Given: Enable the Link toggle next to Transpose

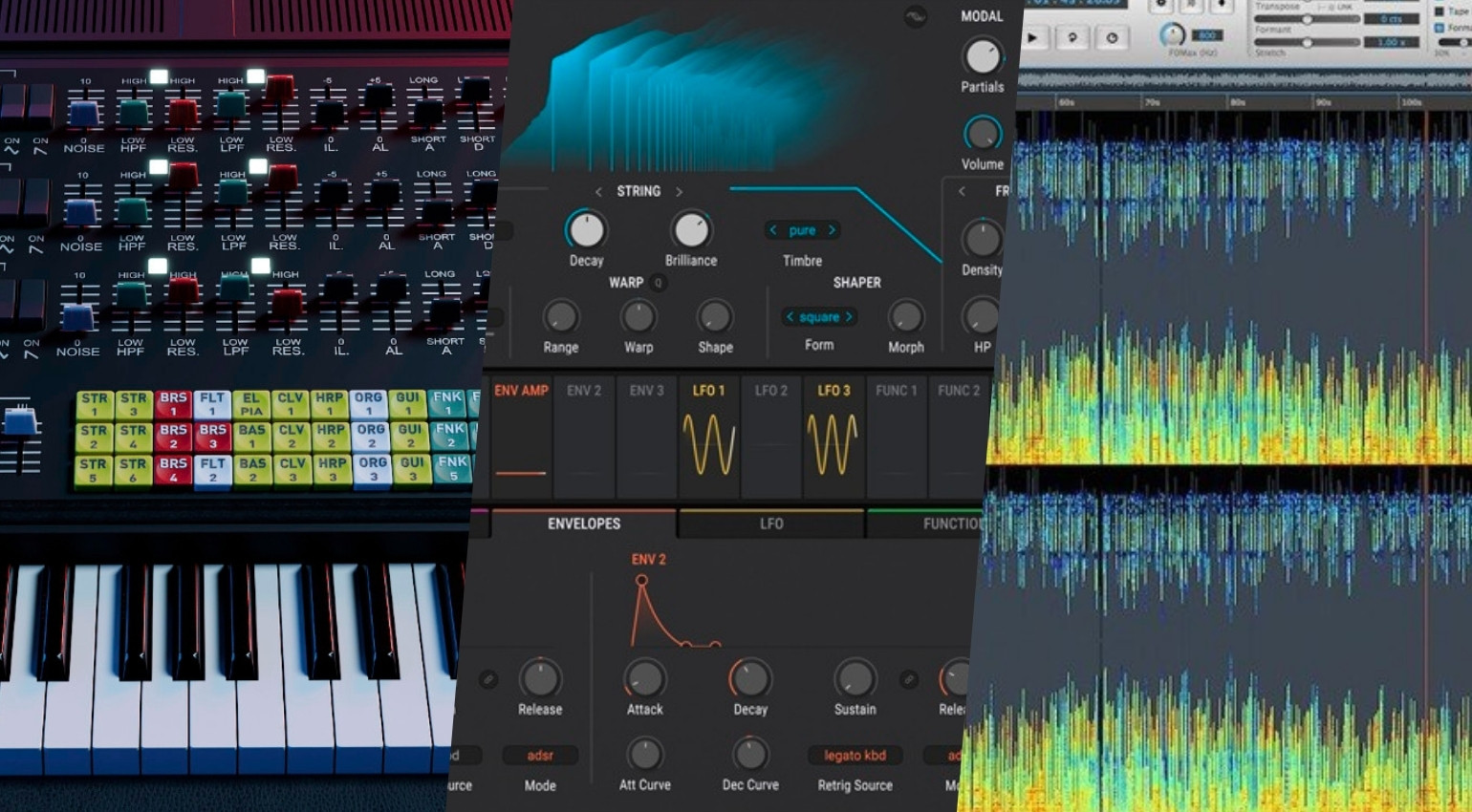Looking at the screenshot, I should [x=1342, y=8].
